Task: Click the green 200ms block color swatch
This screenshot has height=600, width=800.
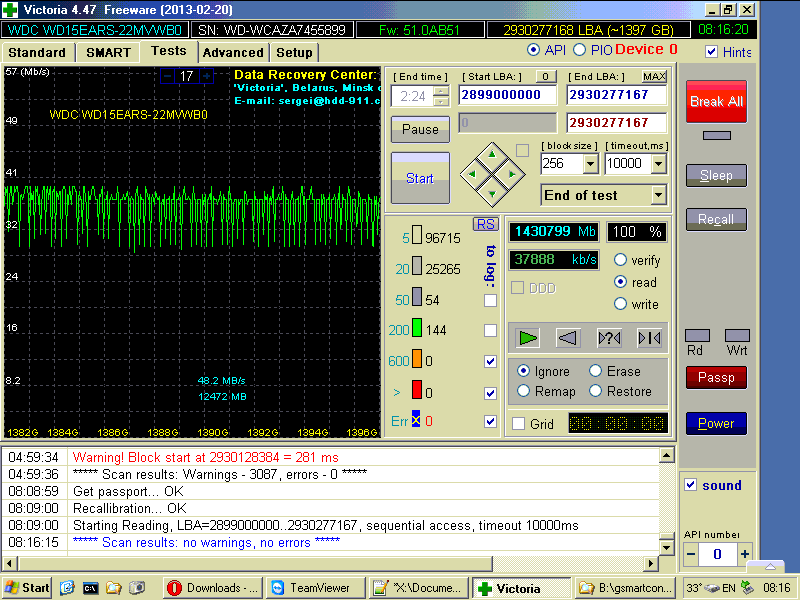Action: pyautogui.click(x=417, y=328)
